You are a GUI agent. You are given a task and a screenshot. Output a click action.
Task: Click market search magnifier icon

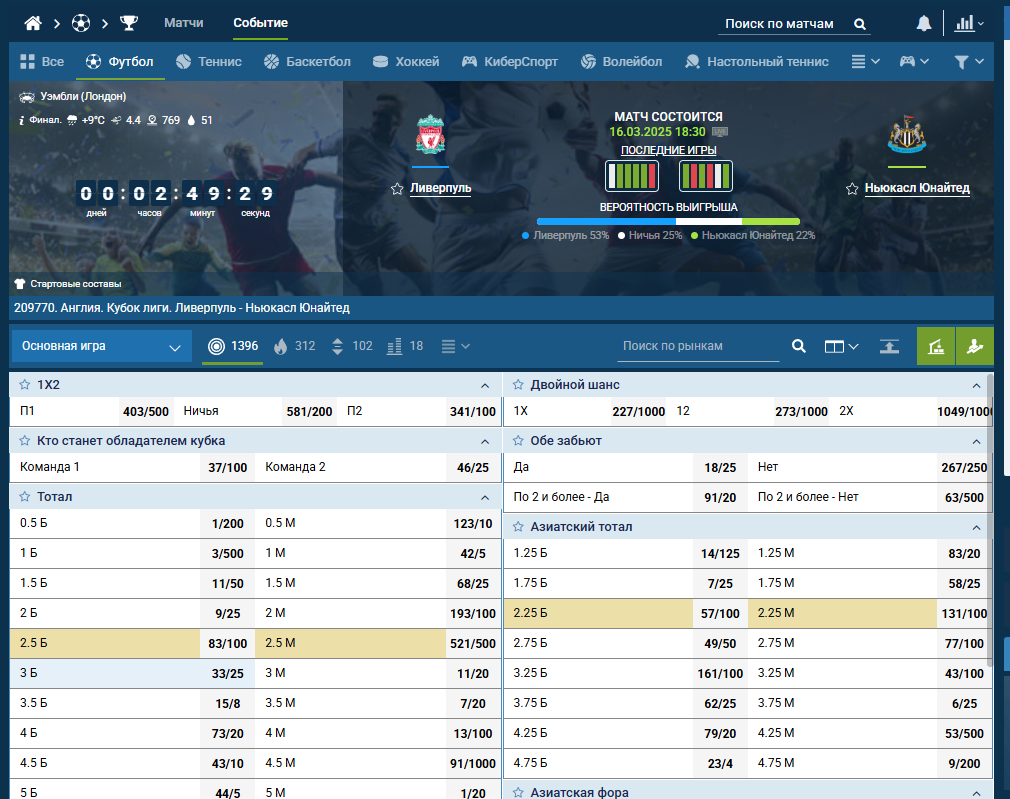pos(799,346)
